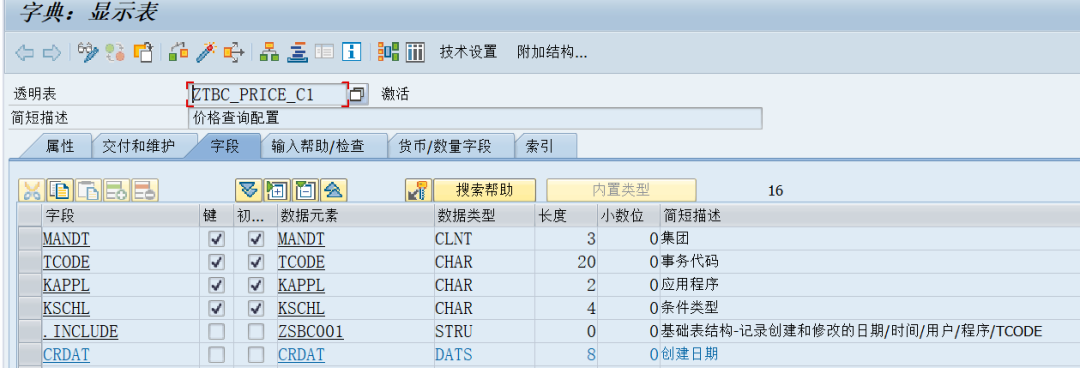Switch Display/Change mode with glasses-pencil icon
This screenshot has width=1080, height=368.
88,52
